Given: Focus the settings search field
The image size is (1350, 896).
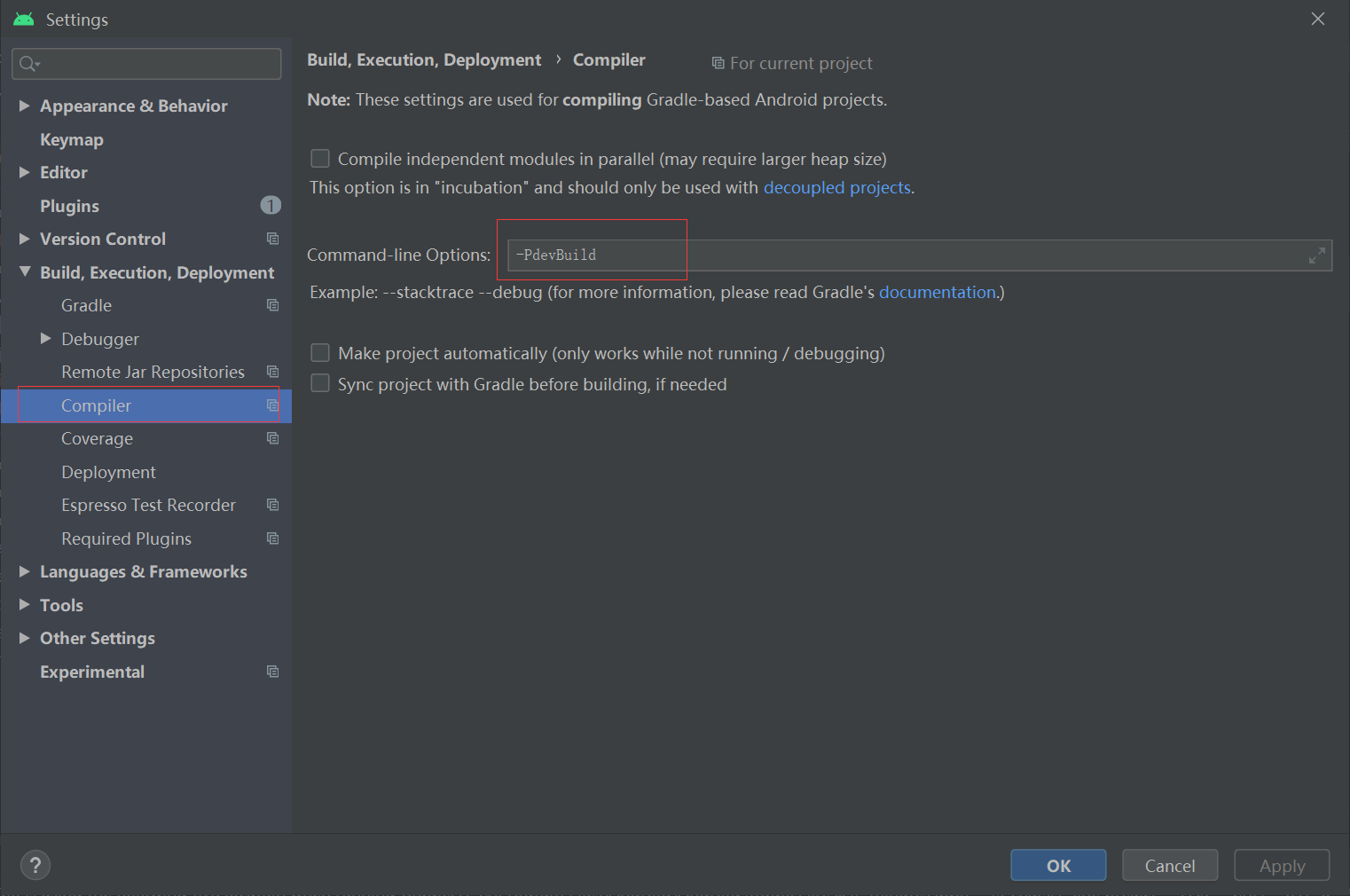Looking at the screenshot, I should click(x=146, y=64).
